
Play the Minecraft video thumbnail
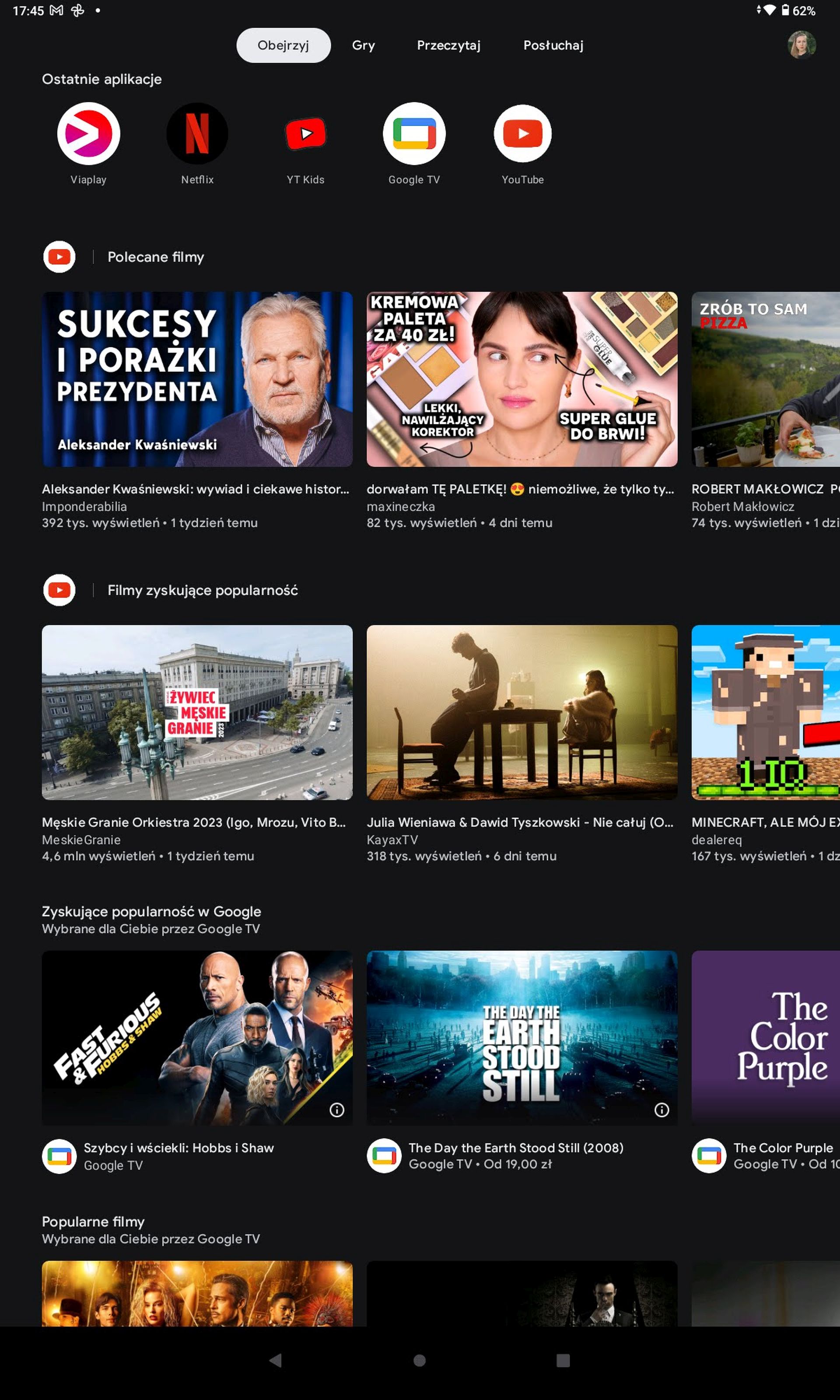coord(766,712)
